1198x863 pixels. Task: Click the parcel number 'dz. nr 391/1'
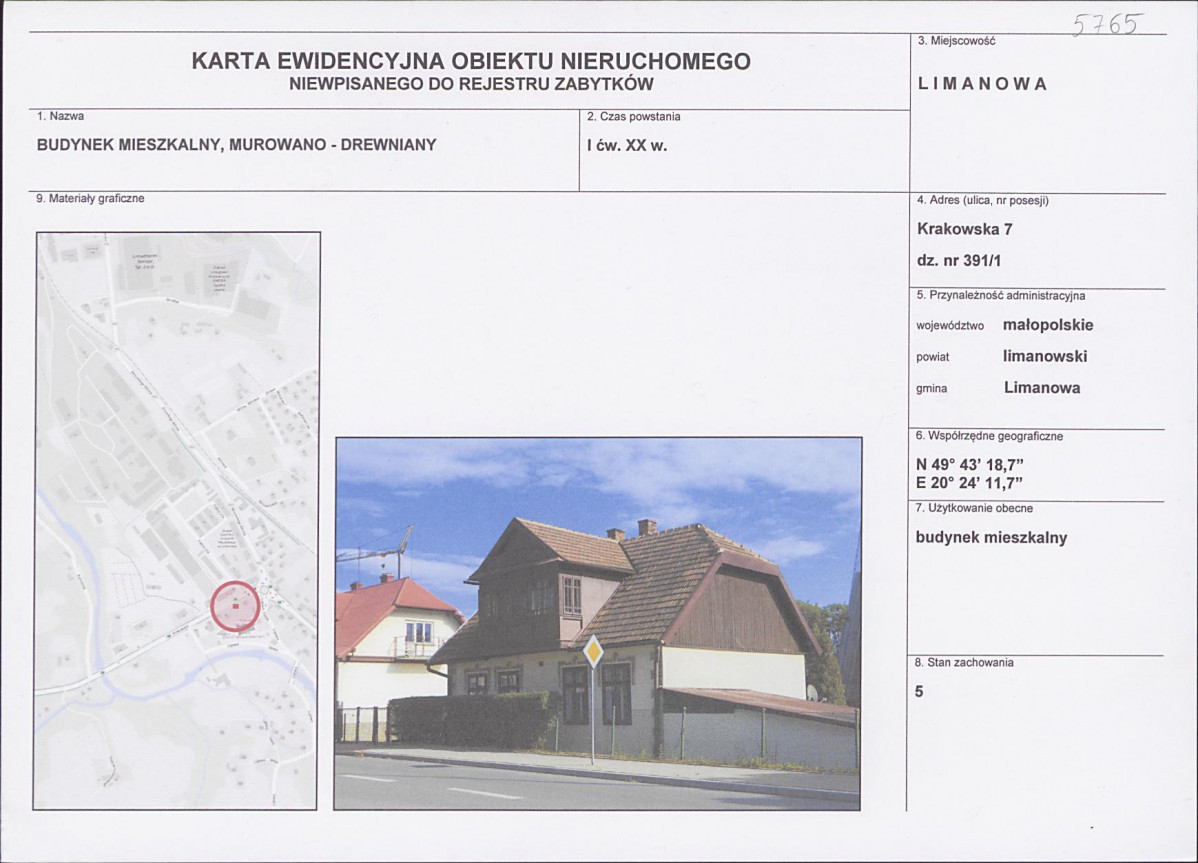pos(959,261)
